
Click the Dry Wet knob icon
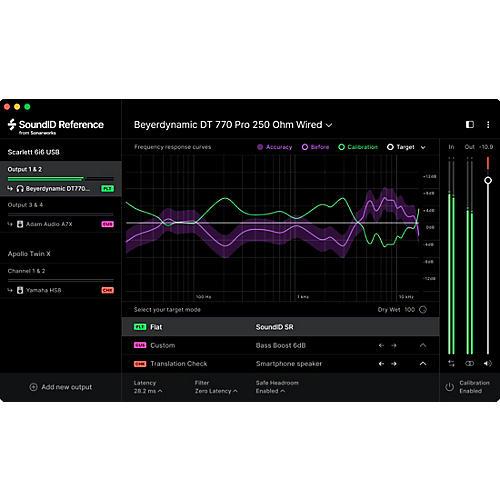[x=423, y=310]
